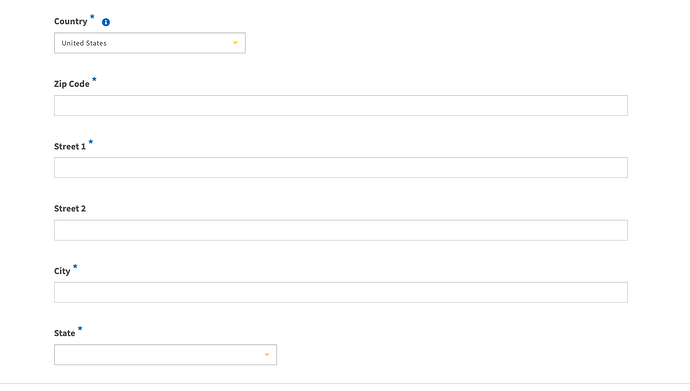Select the Street 2 input field
Screen dimensions: 690x391
click(341, 230)
